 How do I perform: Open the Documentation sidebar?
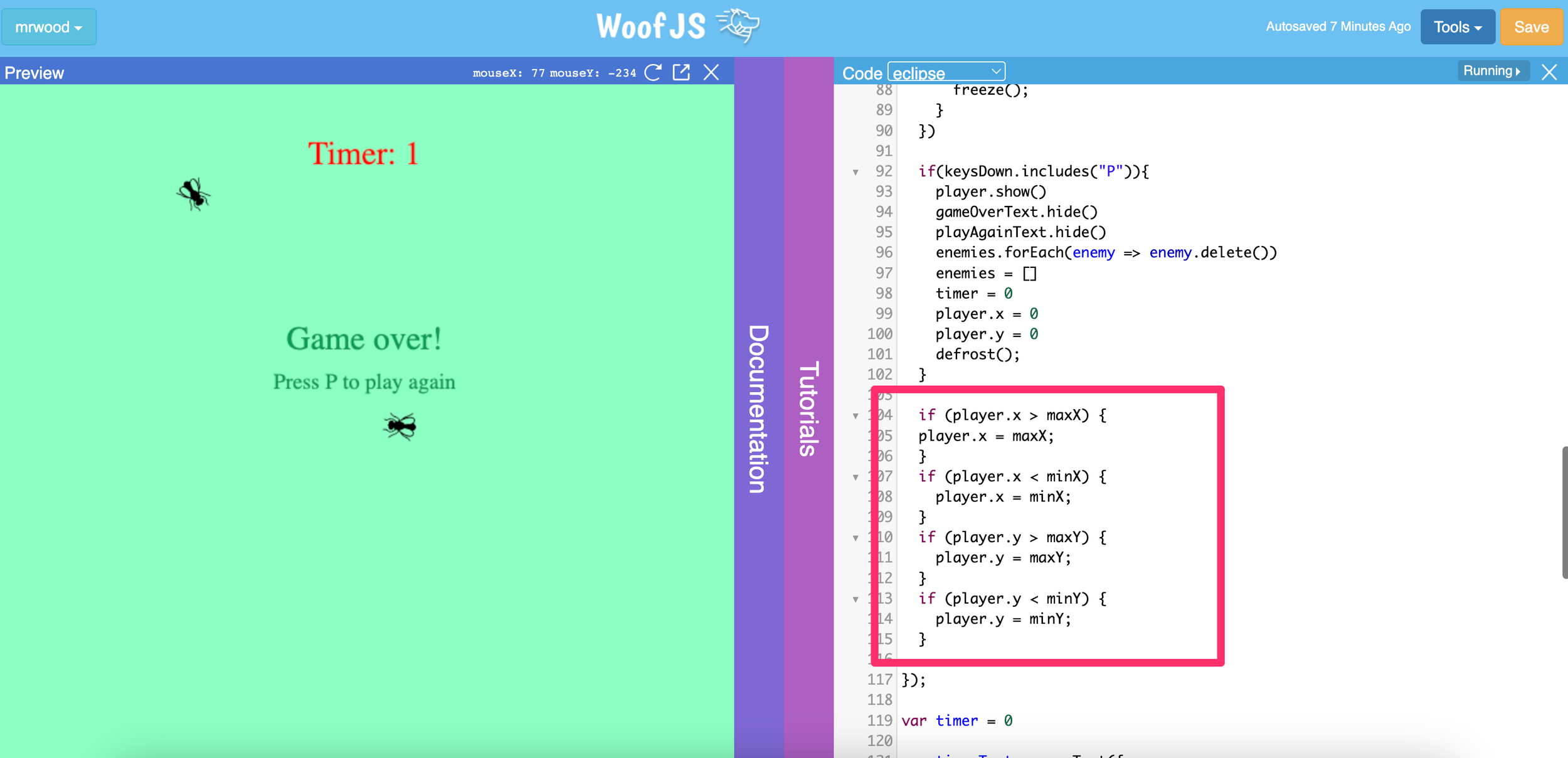coord(759,408)
